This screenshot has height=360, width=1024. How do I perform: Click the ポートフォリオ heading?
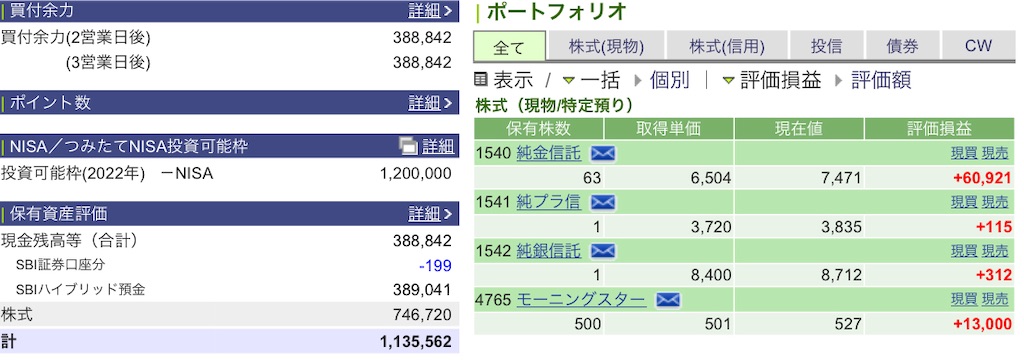(557, 12)
